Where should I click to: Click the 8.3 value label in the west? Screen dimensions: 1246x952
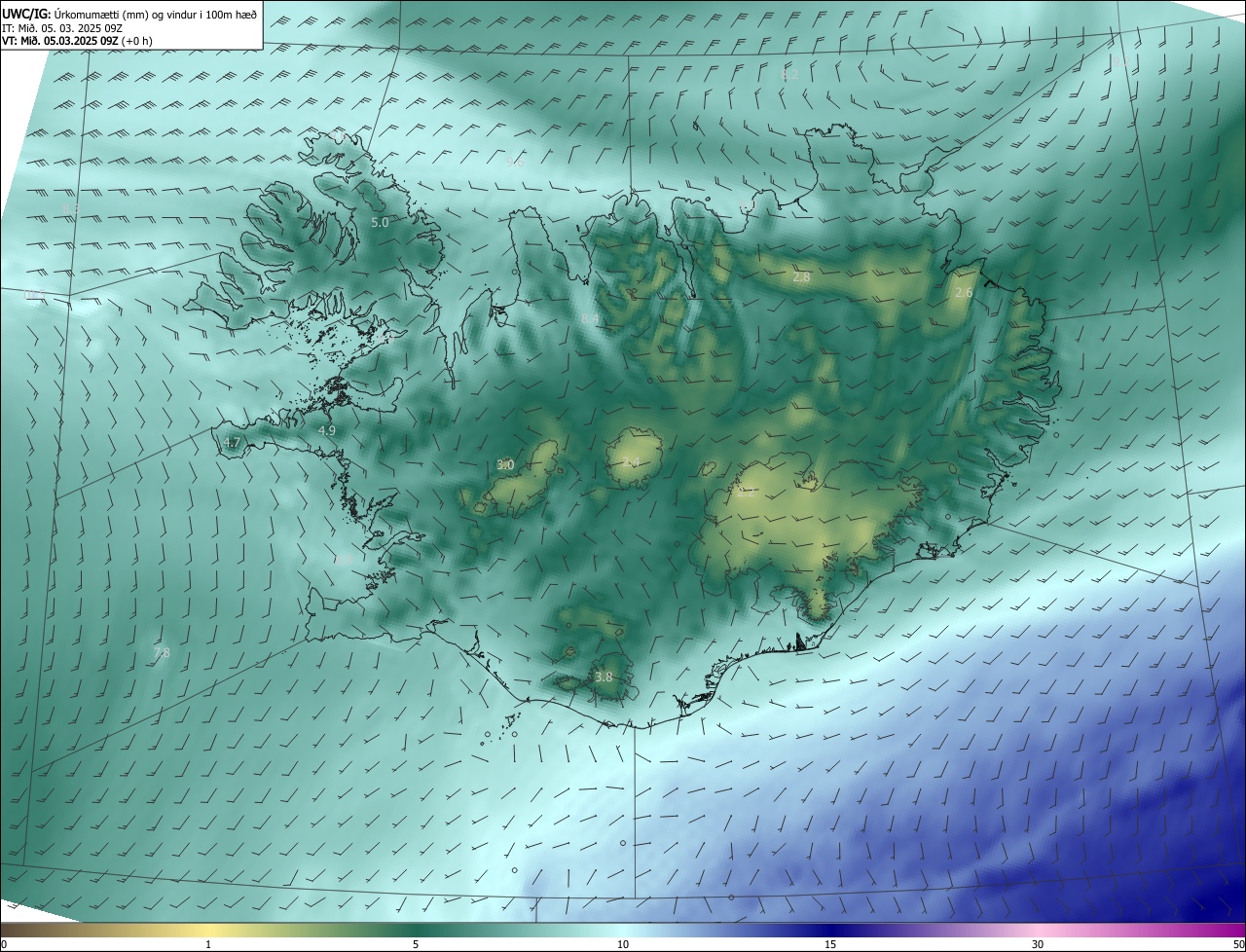point(71,208)
